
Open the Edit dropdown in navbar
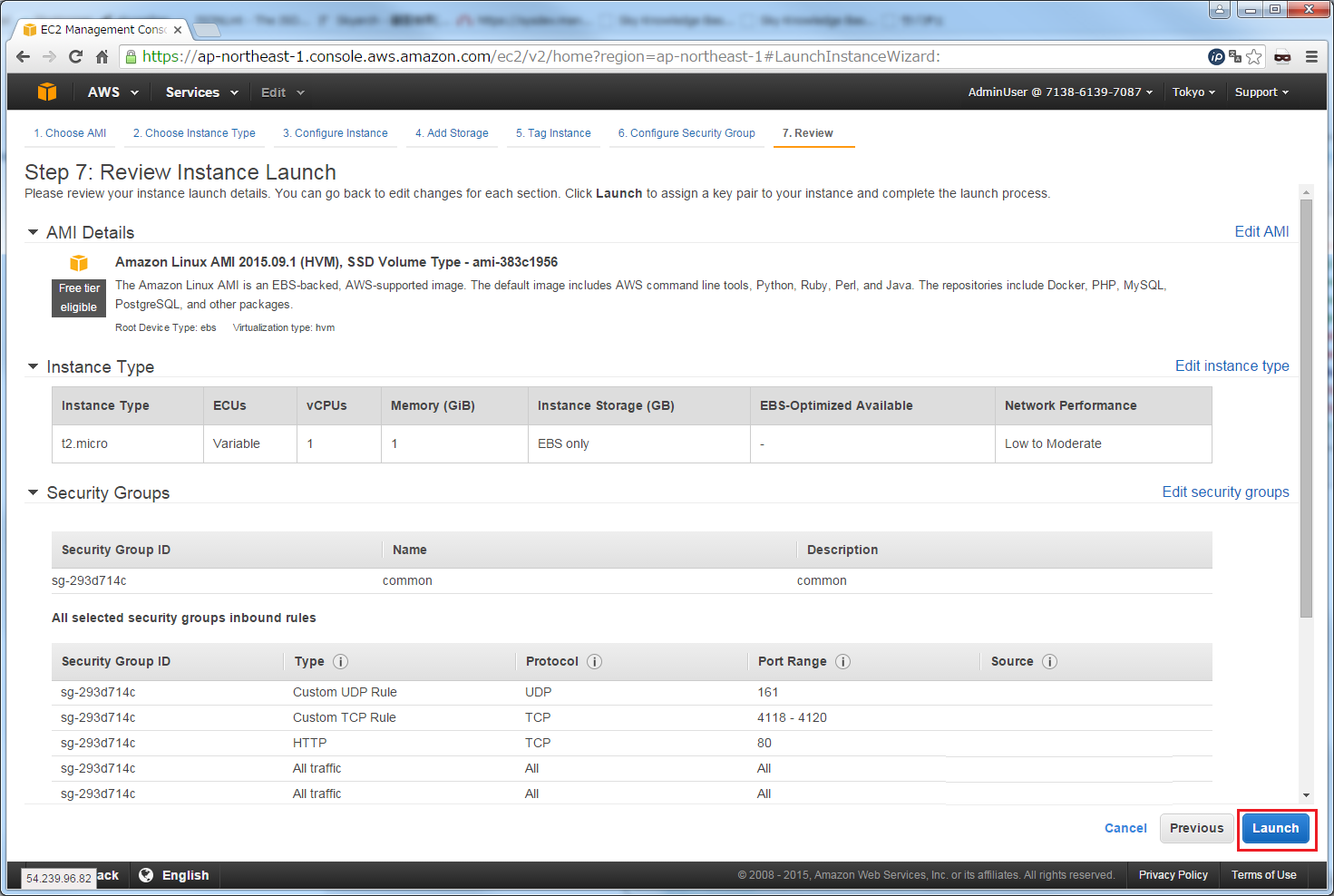(283, 92)
